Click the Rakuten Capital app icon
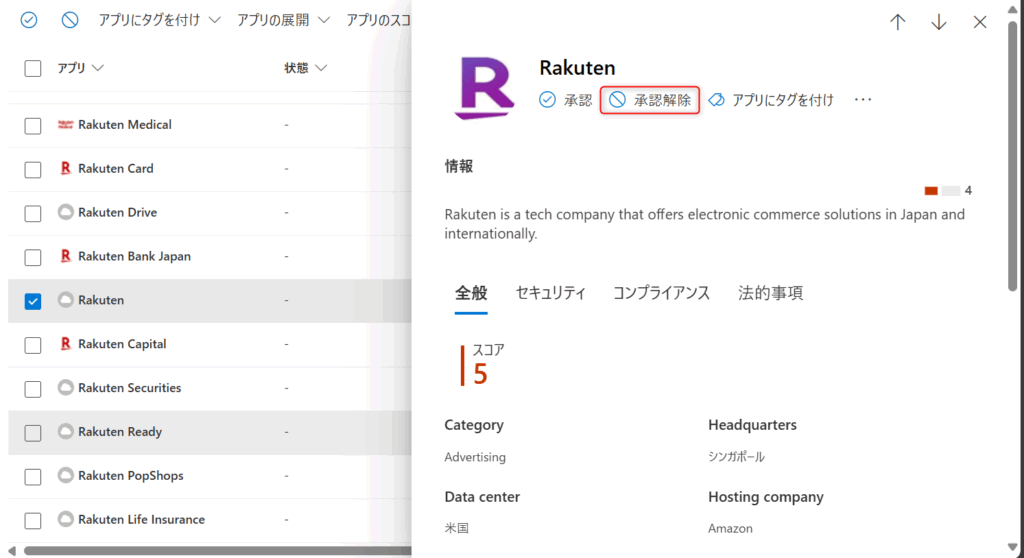The image size is (1024, 558). click(x=65, y=343)
